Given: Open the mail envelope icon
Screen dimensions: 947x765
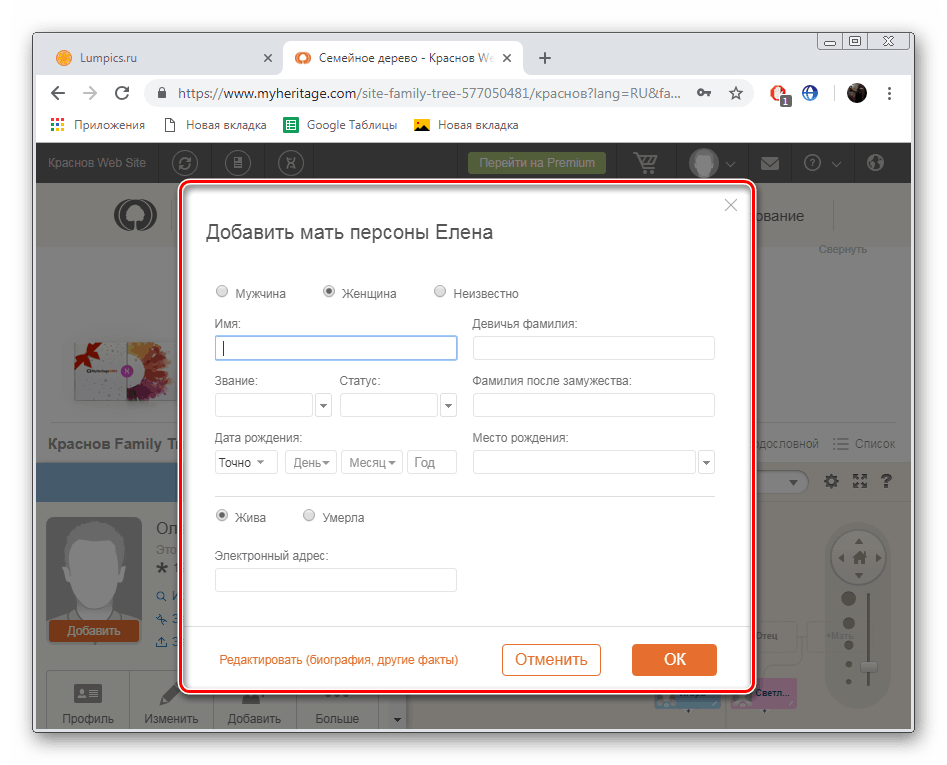Looking at the screenshot, I should [769, 162].
